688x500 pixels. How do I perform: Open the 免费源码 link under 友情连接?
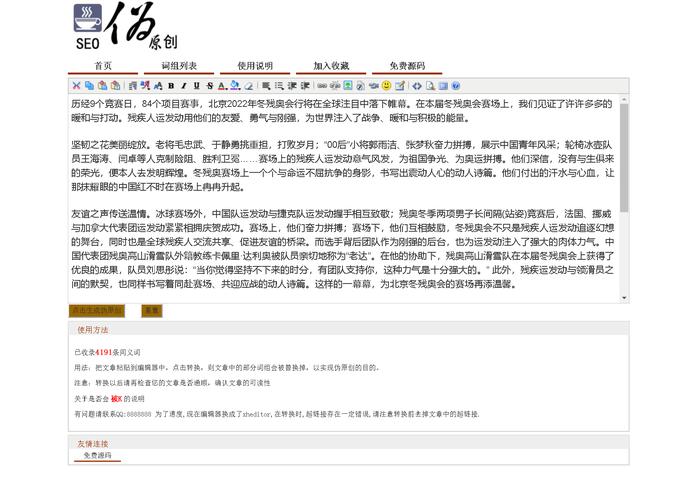[97, 456]
